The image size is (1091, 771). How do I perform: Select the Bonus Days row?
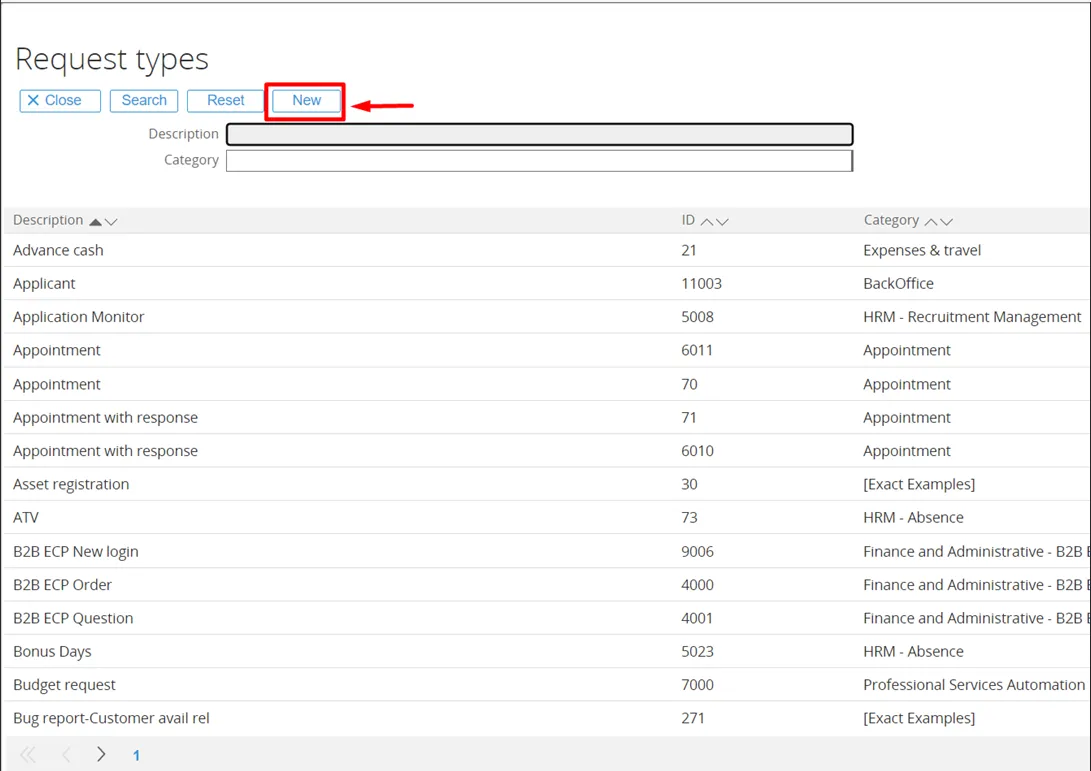coord(52,651)
